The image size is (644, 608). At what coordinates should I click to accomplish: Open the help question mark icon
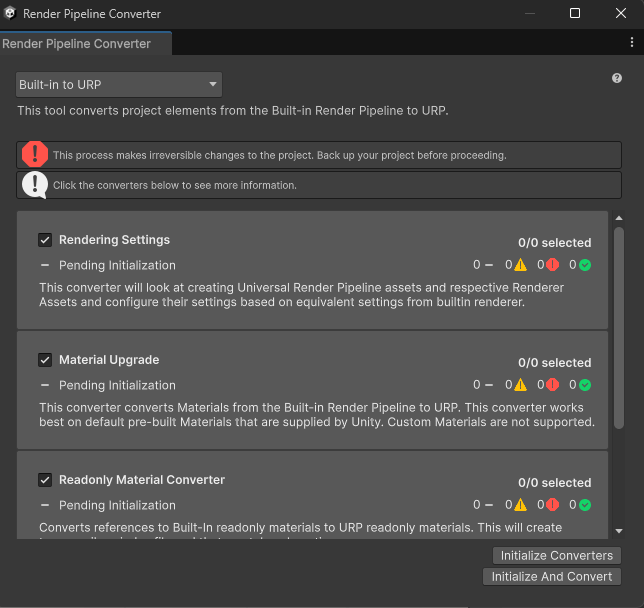616,78
